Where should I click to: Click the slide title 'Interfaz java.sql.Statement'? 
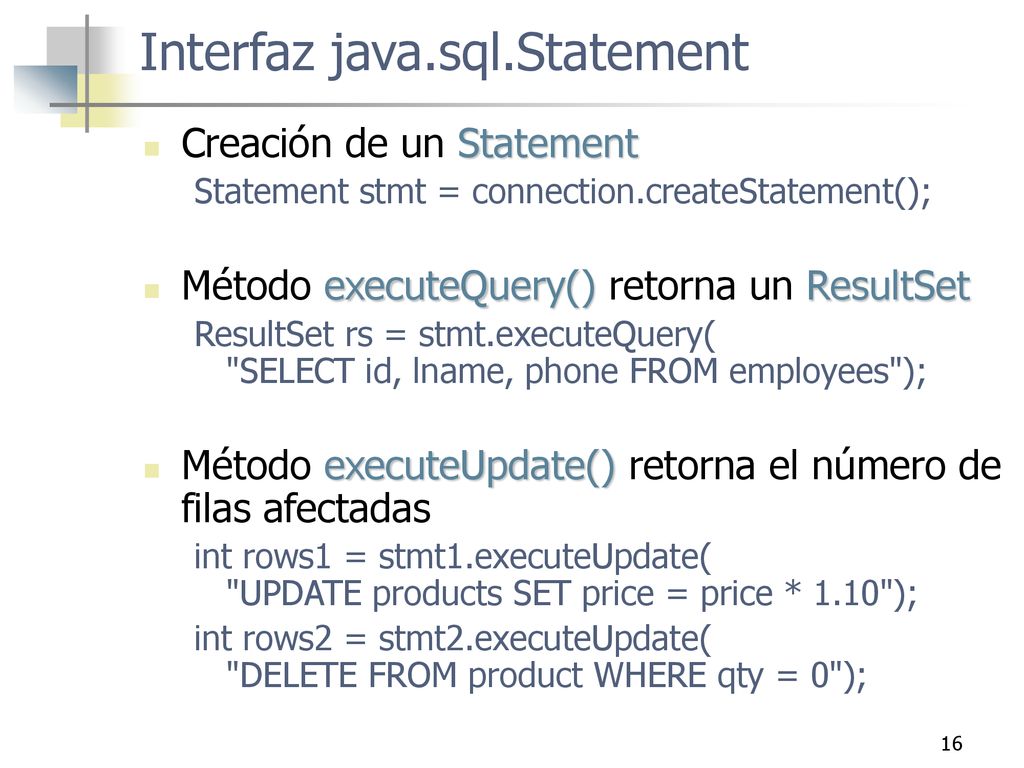[444, 54]
